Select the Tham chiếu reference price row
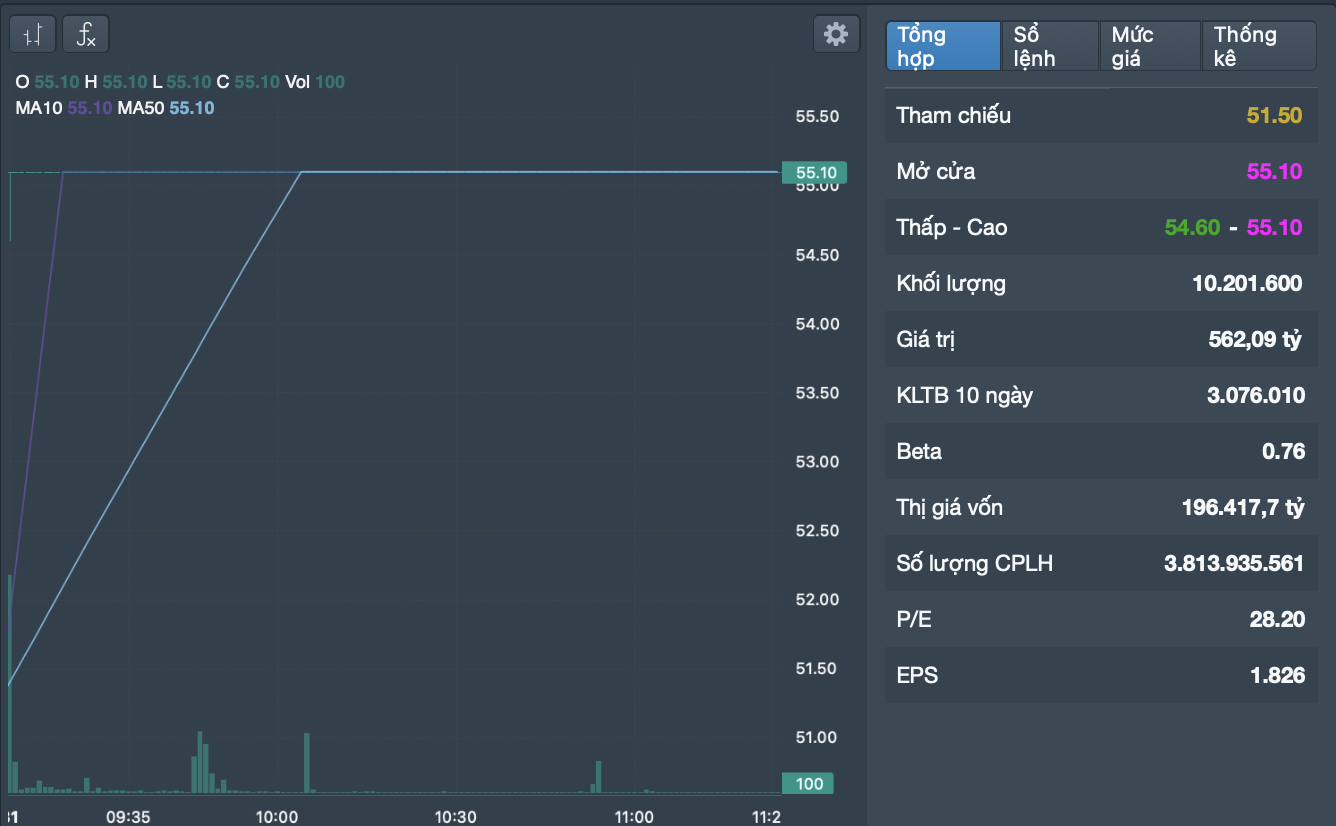Viewport: 1336px width, 826px height. (x=1100, y=116)
